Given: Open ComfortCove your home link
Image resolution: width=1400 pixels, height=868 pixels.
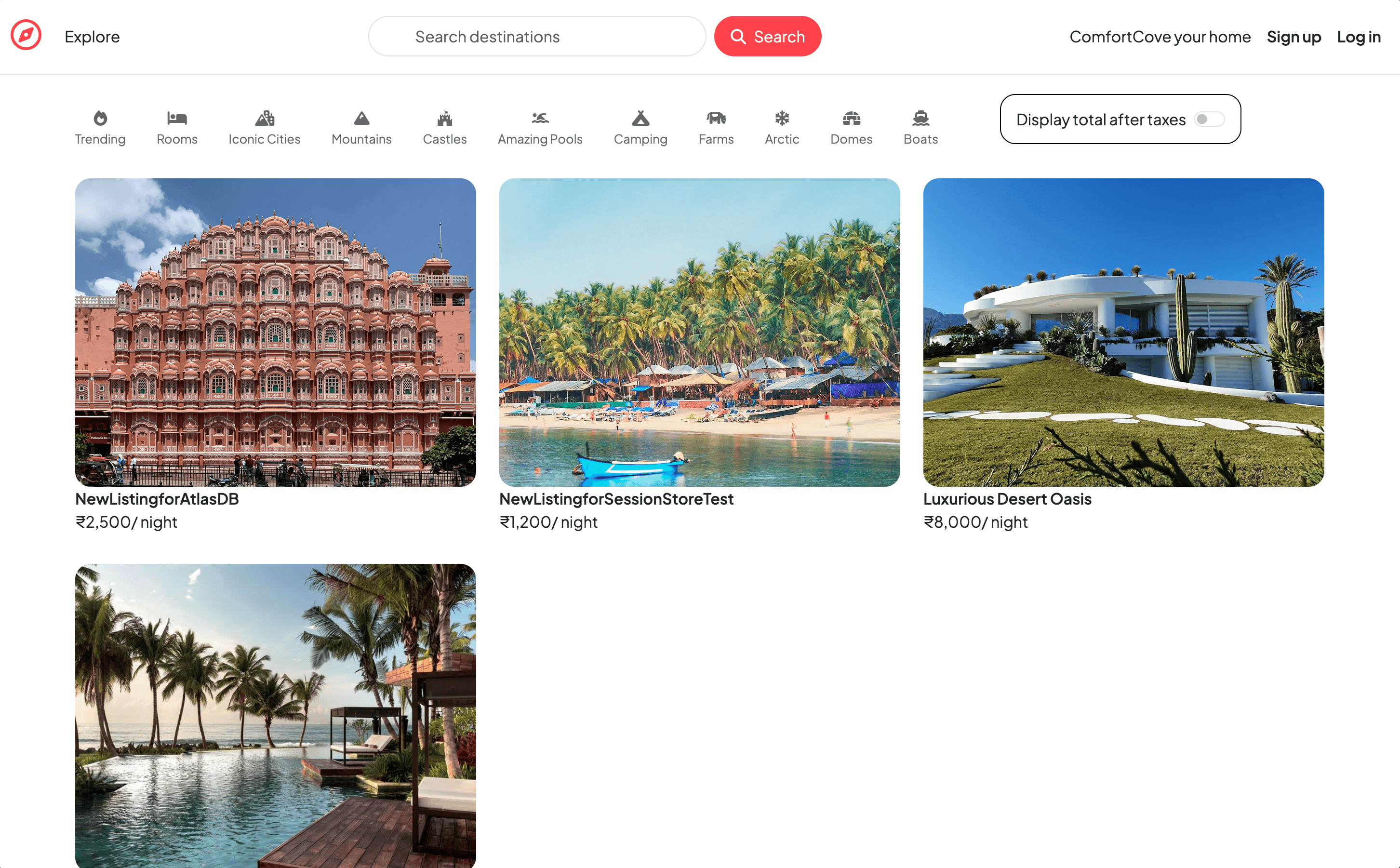Looking at the screenshot, I should [x=1160, y=37].
